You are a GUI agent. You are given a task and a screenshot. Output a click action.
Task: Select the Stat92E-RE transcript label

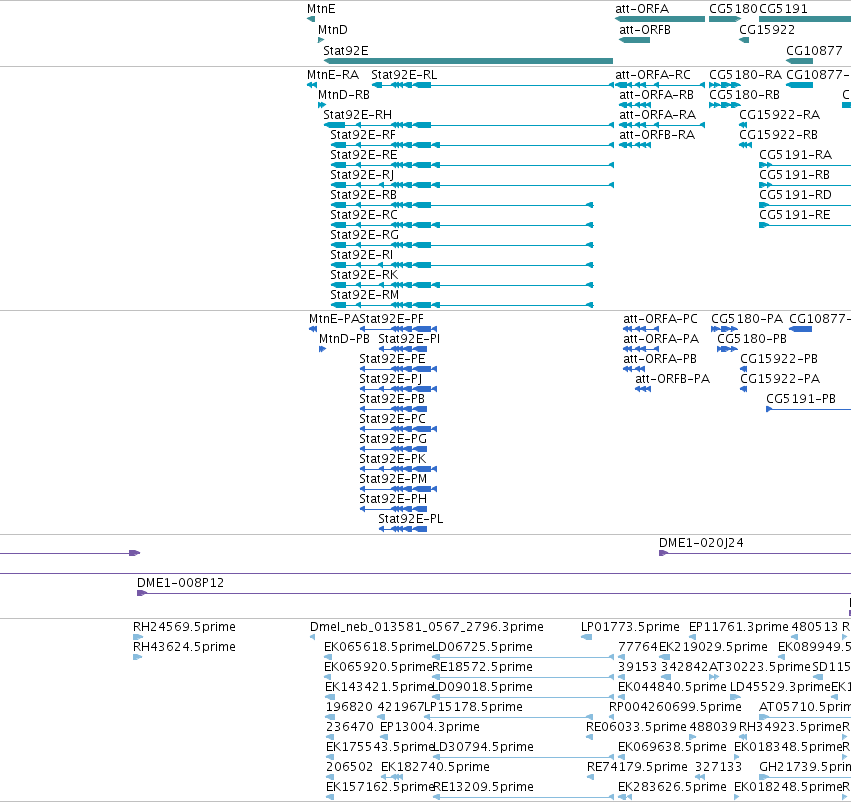click(x=364, y=155)
